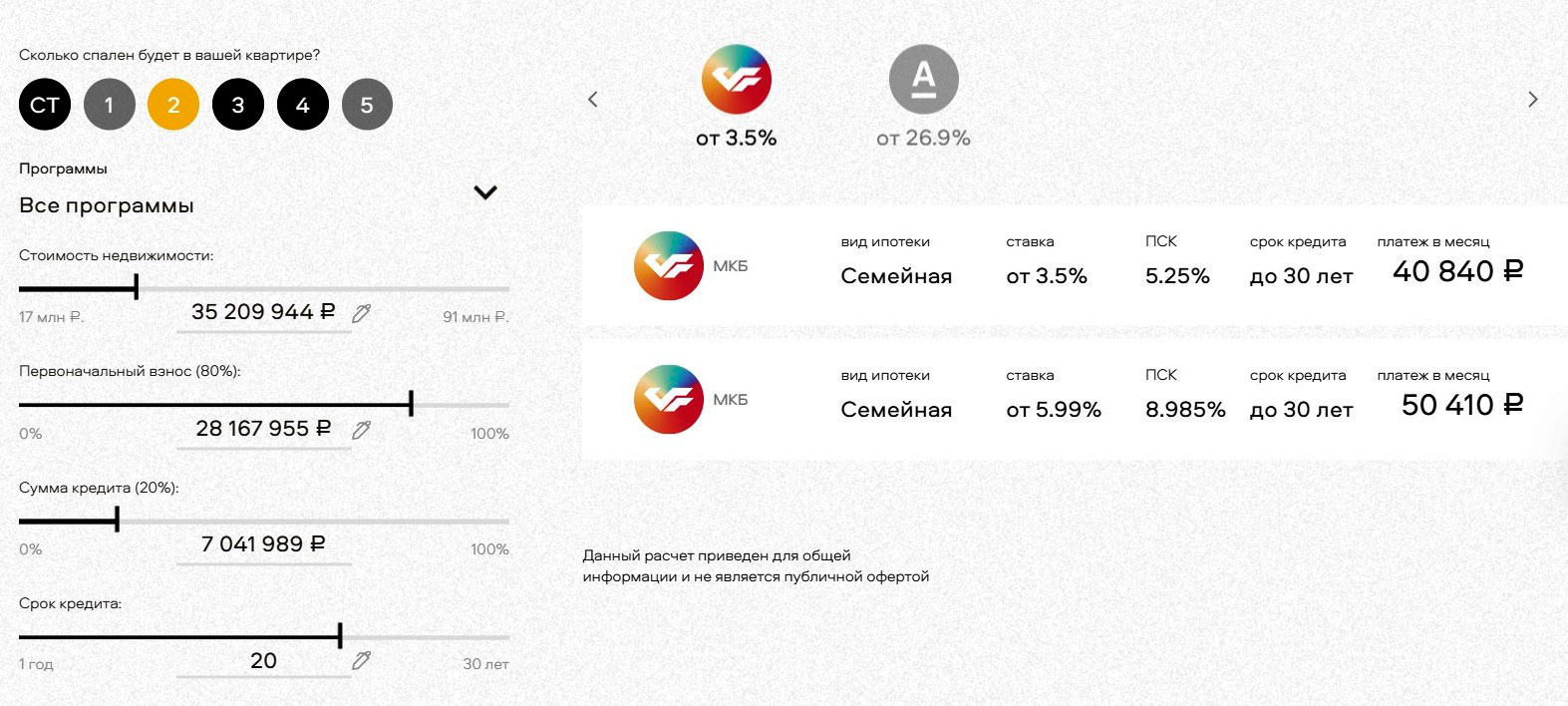Click property cost field 35 209 944 ₽
This screenshot has width=1568, height=706.
pos(263,312)
